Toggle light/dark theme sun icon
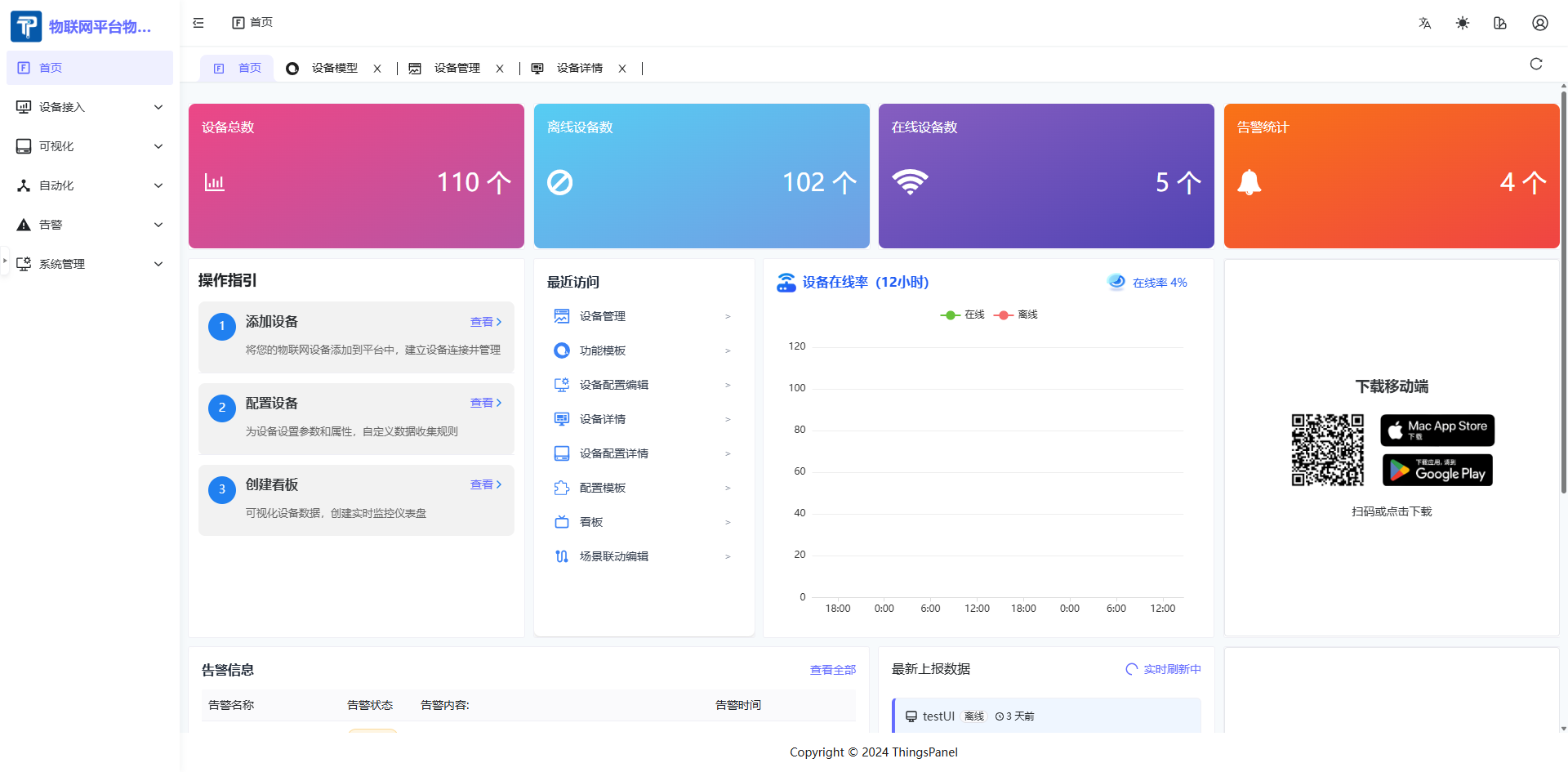The height and width of the screenshot is (772, 1568). [x=1462, y=23]
